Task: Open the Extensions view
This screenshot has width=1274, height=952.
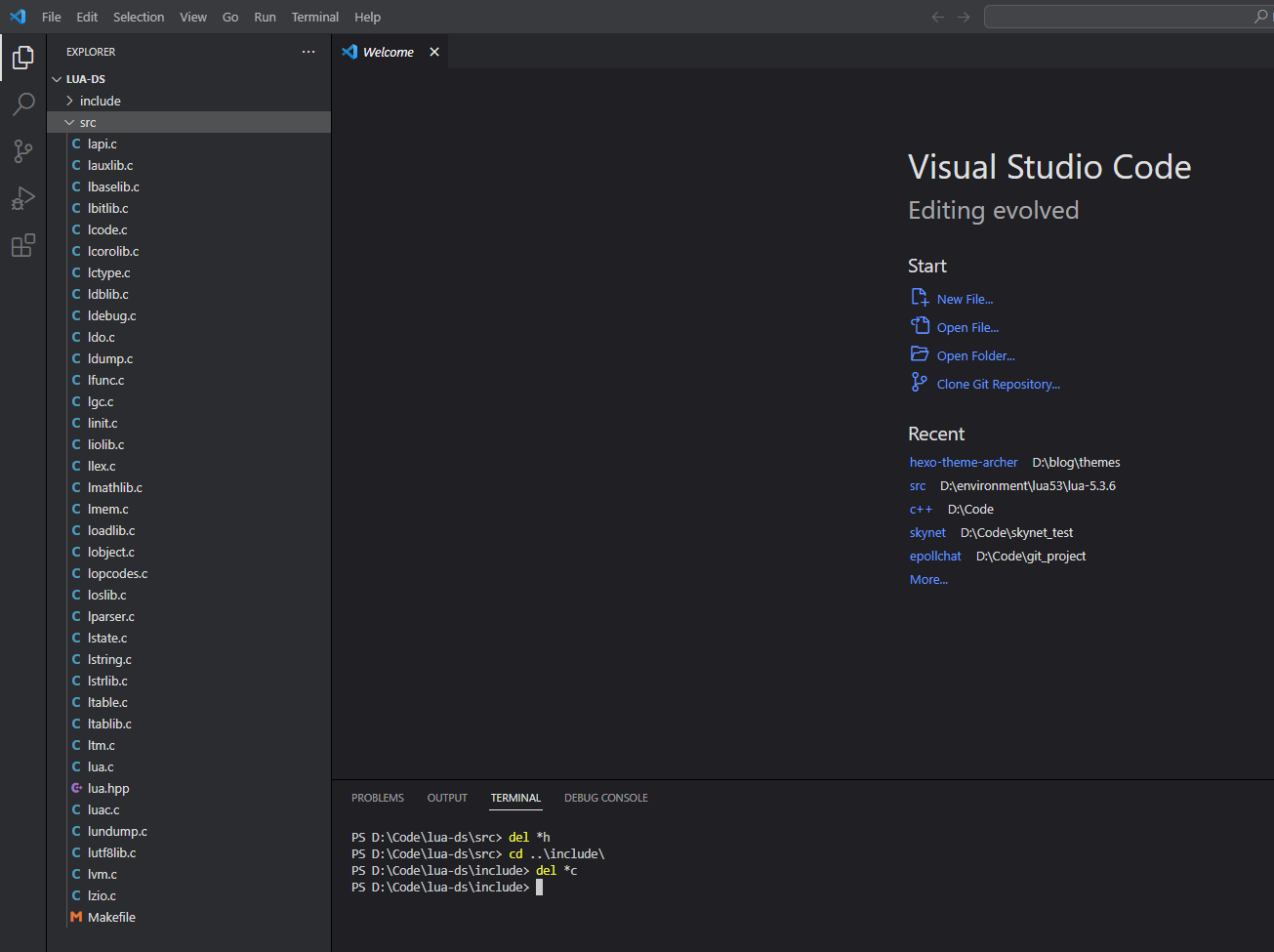Action: coord(23,245)
